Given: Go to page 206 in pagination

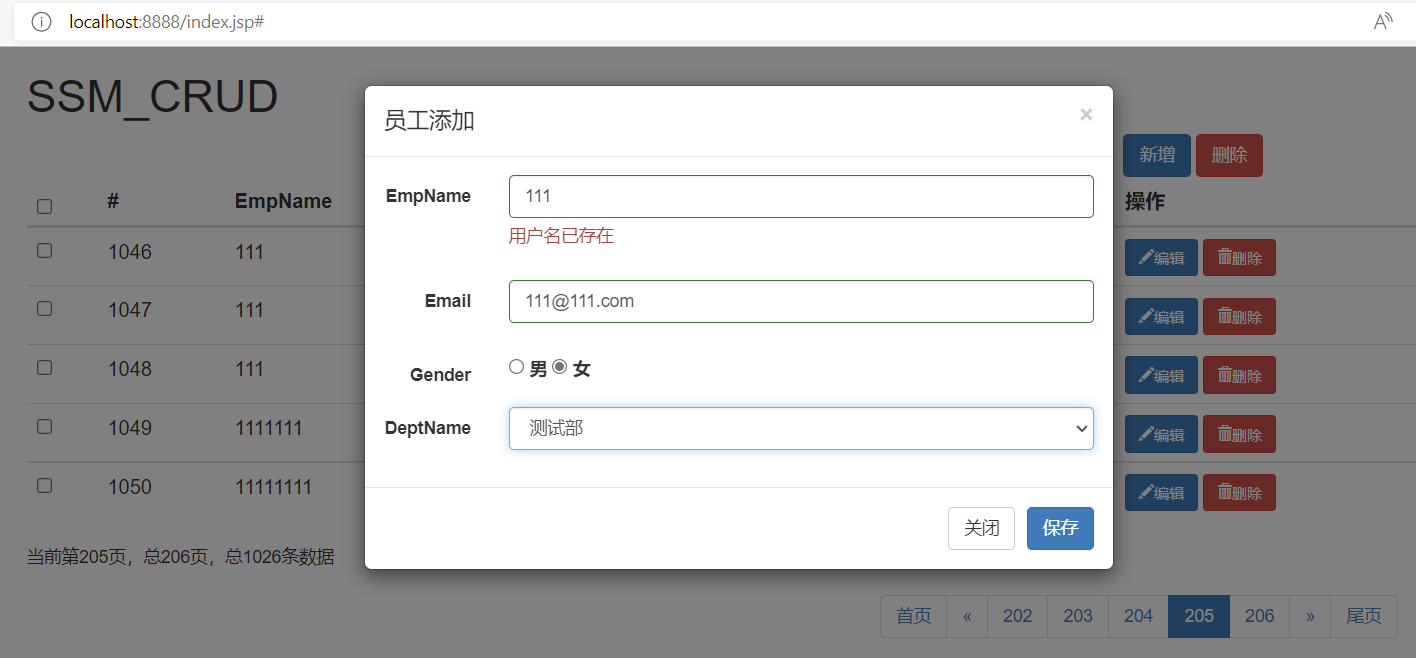Looking at the screenshot, I should (1259, 616).
